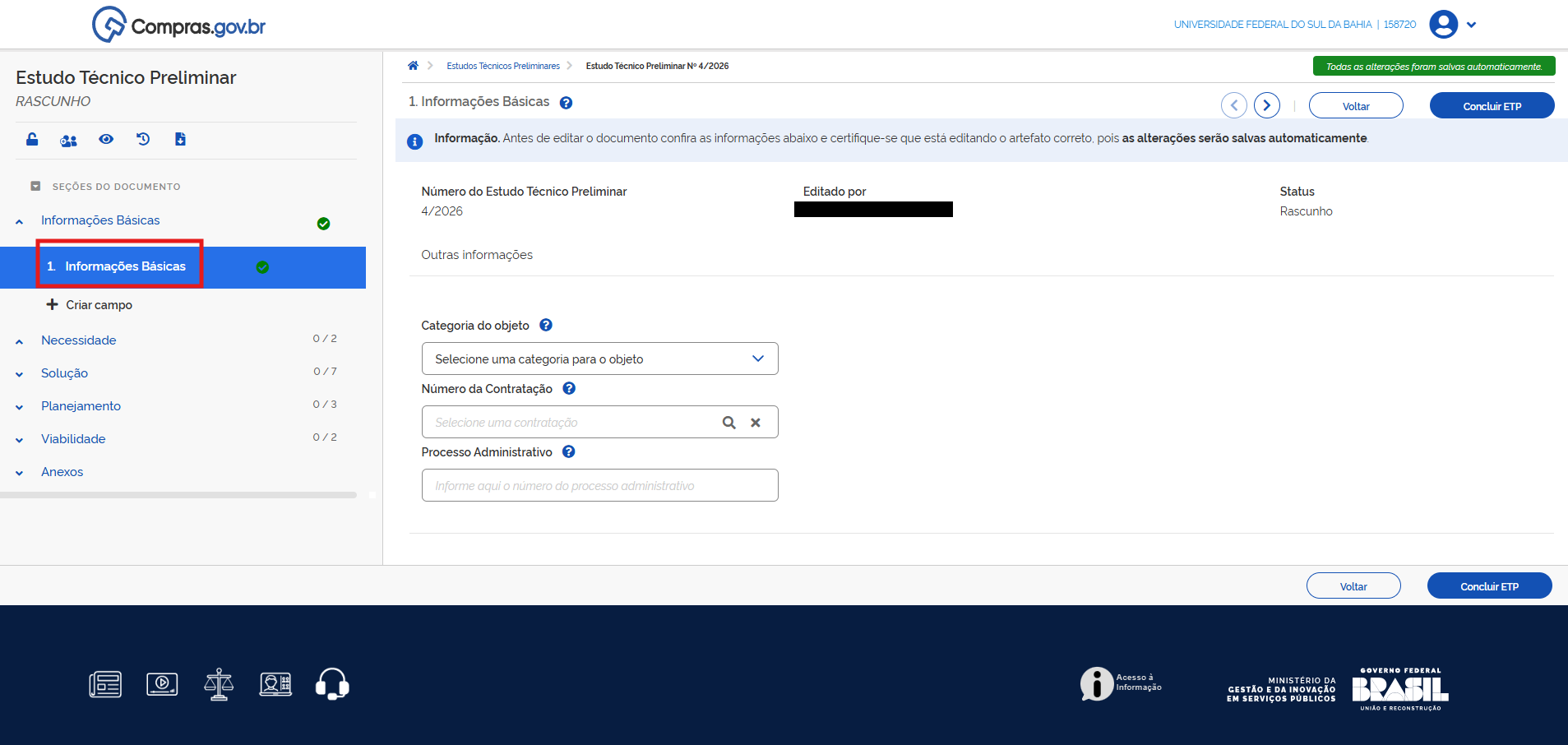Viewport: 1568px width, 745px height.
Task: Select the Viabilidade section in sidebar
Action: (x=73, y=439)
